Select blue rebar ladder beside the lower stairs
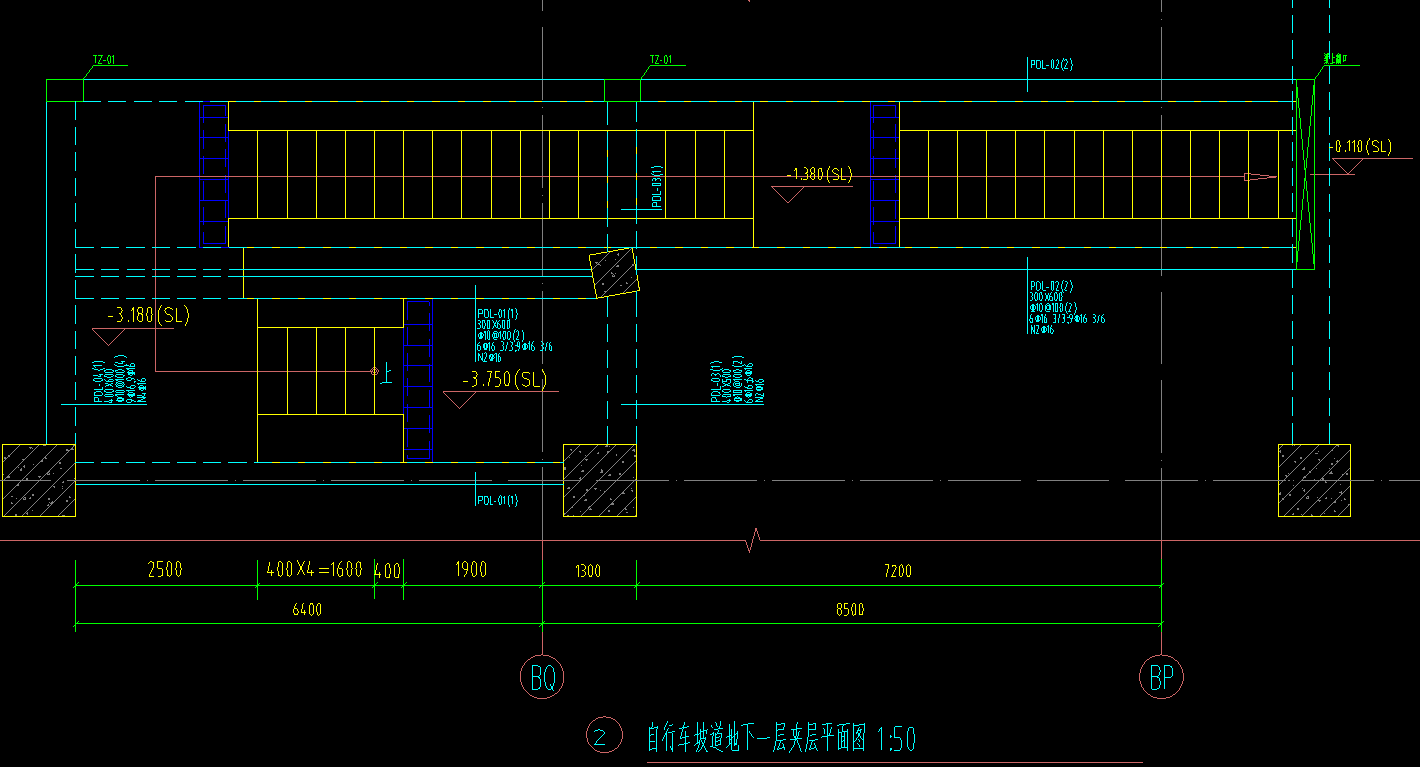 419,380
